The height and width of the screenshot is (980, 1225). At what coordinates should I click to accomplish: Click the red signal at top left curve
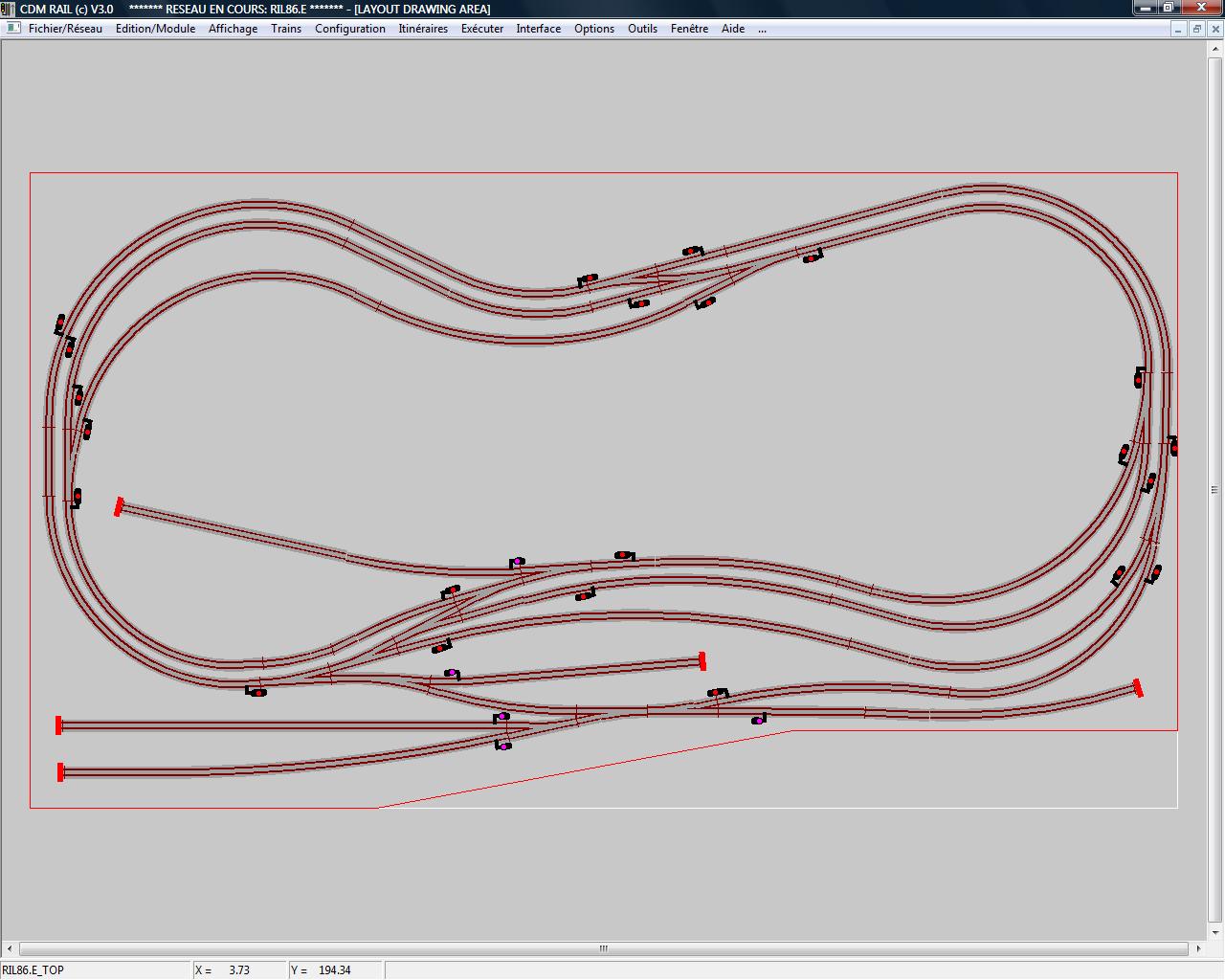coord(60,323)
